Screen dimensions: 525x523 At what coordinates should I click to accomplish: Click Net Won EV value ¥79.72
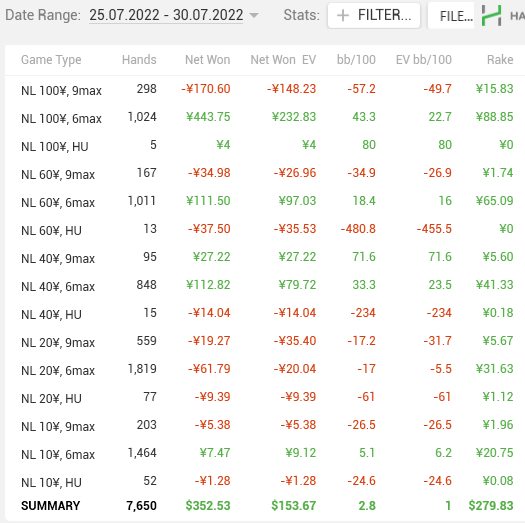click(297, 285)
